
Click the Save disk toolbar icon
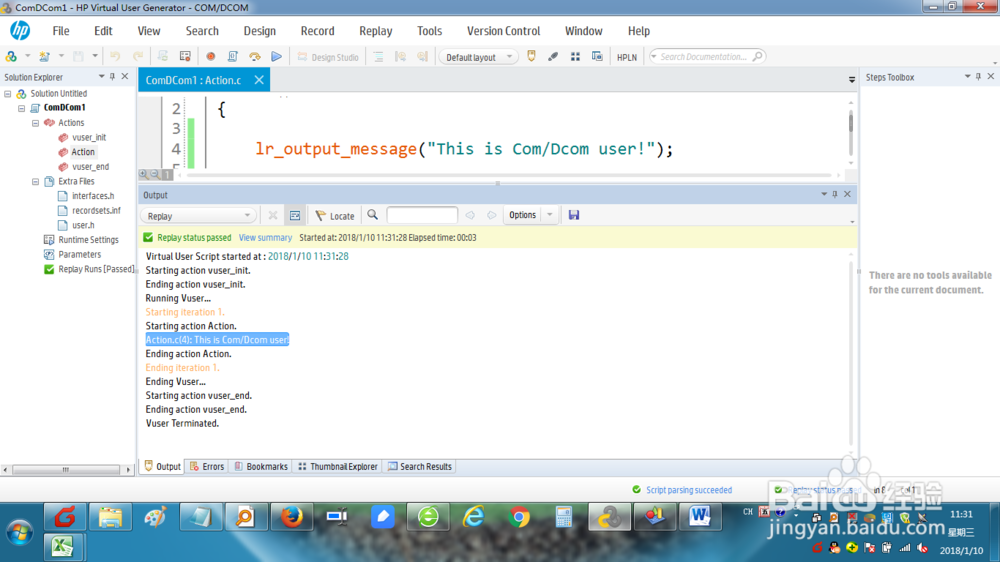click(78, 57)
